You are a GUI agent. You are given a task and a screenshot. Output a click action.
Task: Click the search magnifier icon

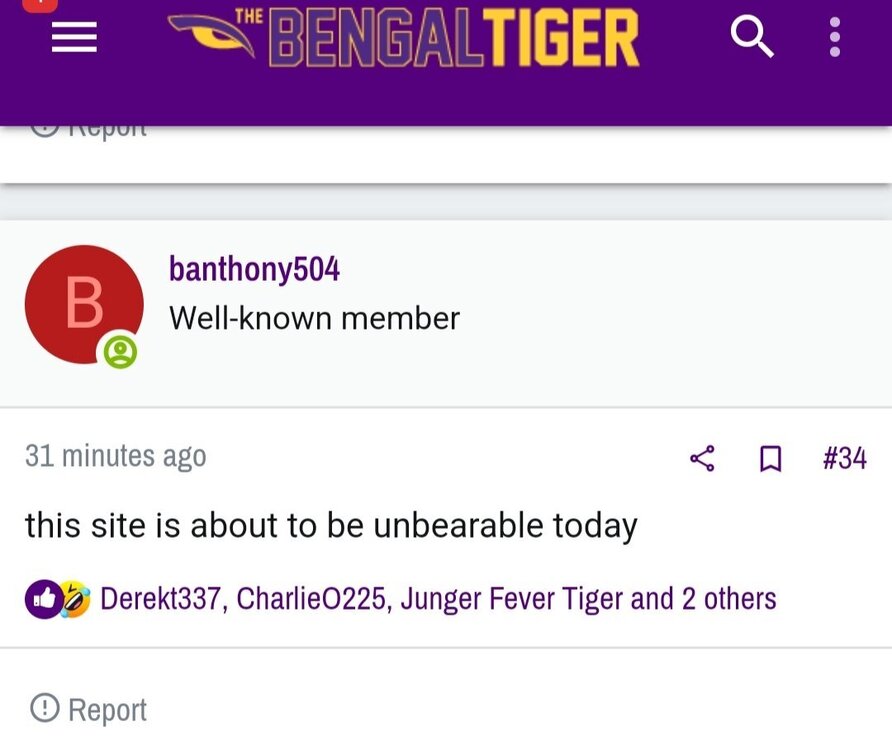click(752, 38)
